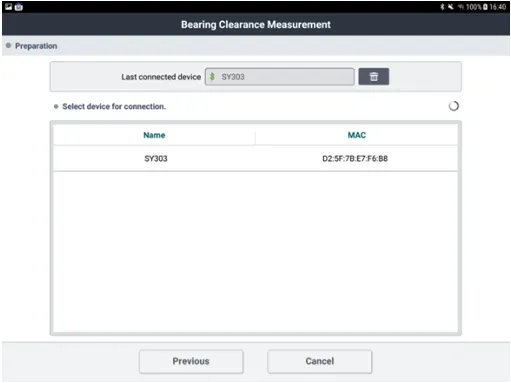
Task: Select the SY303 device name cell
Action: point(156,158)
